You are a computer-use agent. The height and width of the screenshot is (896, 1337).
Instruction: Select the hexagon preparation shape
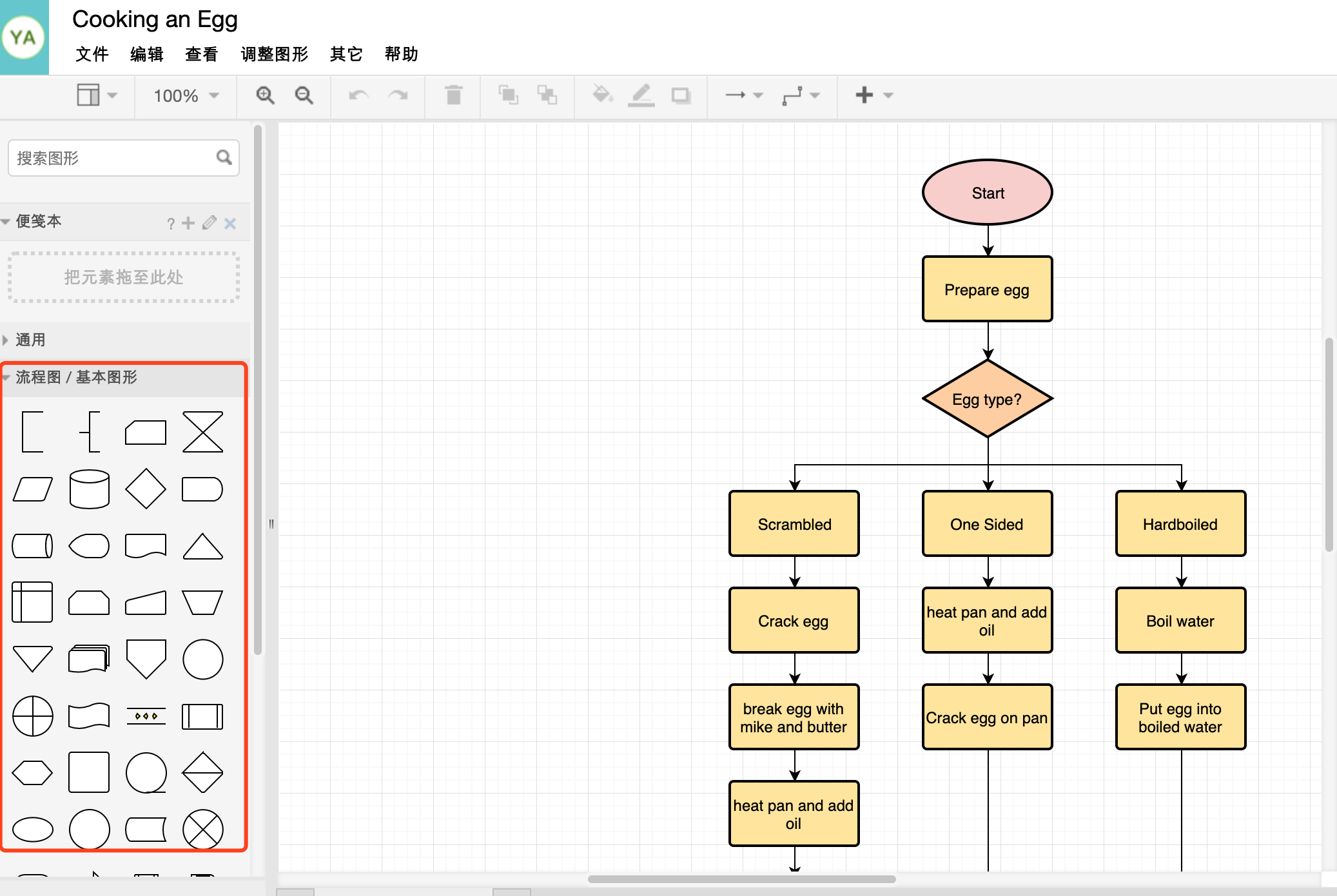coord(32,772)
